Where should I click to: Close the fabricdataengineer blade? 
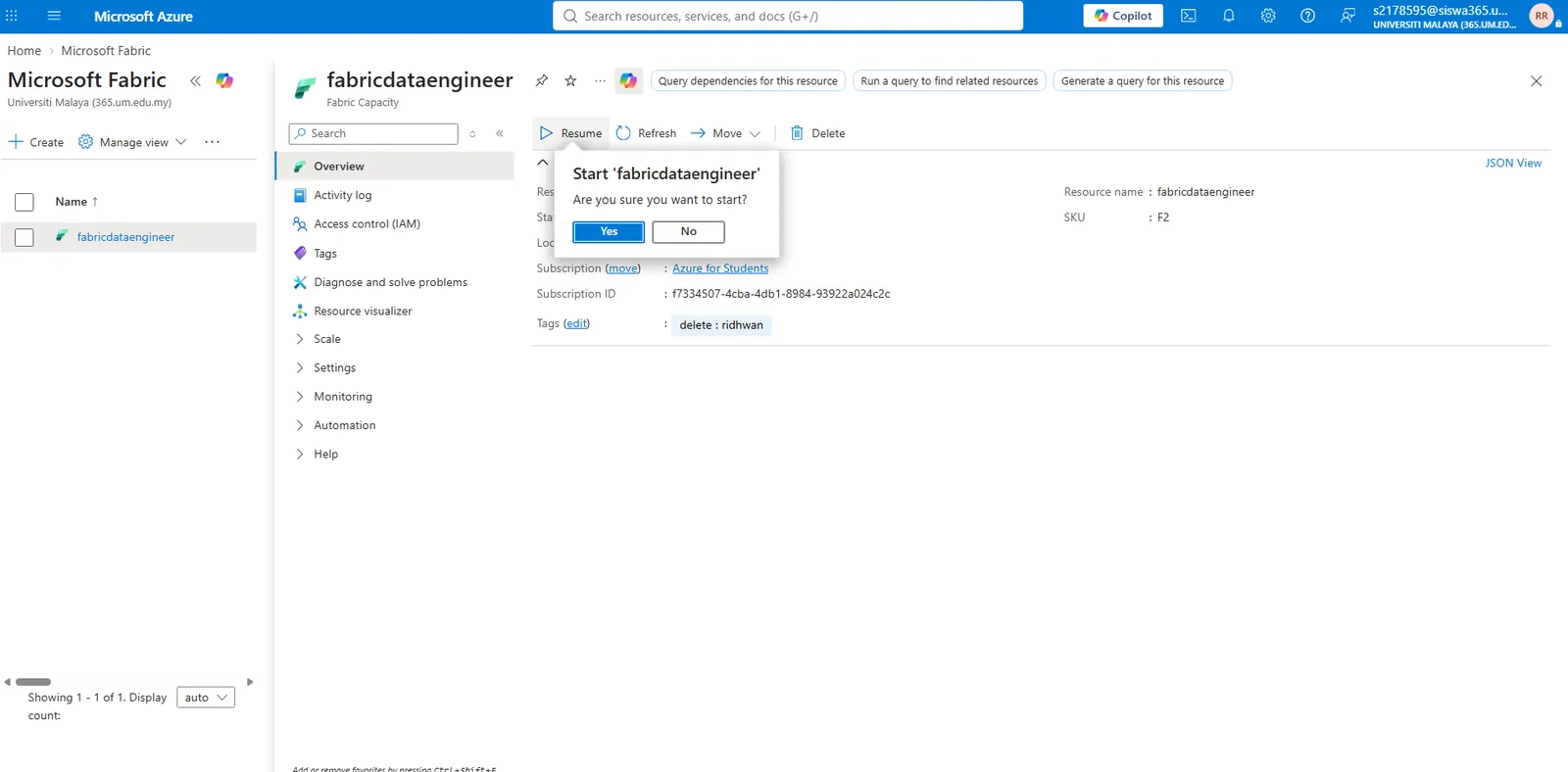[1536, 81]
